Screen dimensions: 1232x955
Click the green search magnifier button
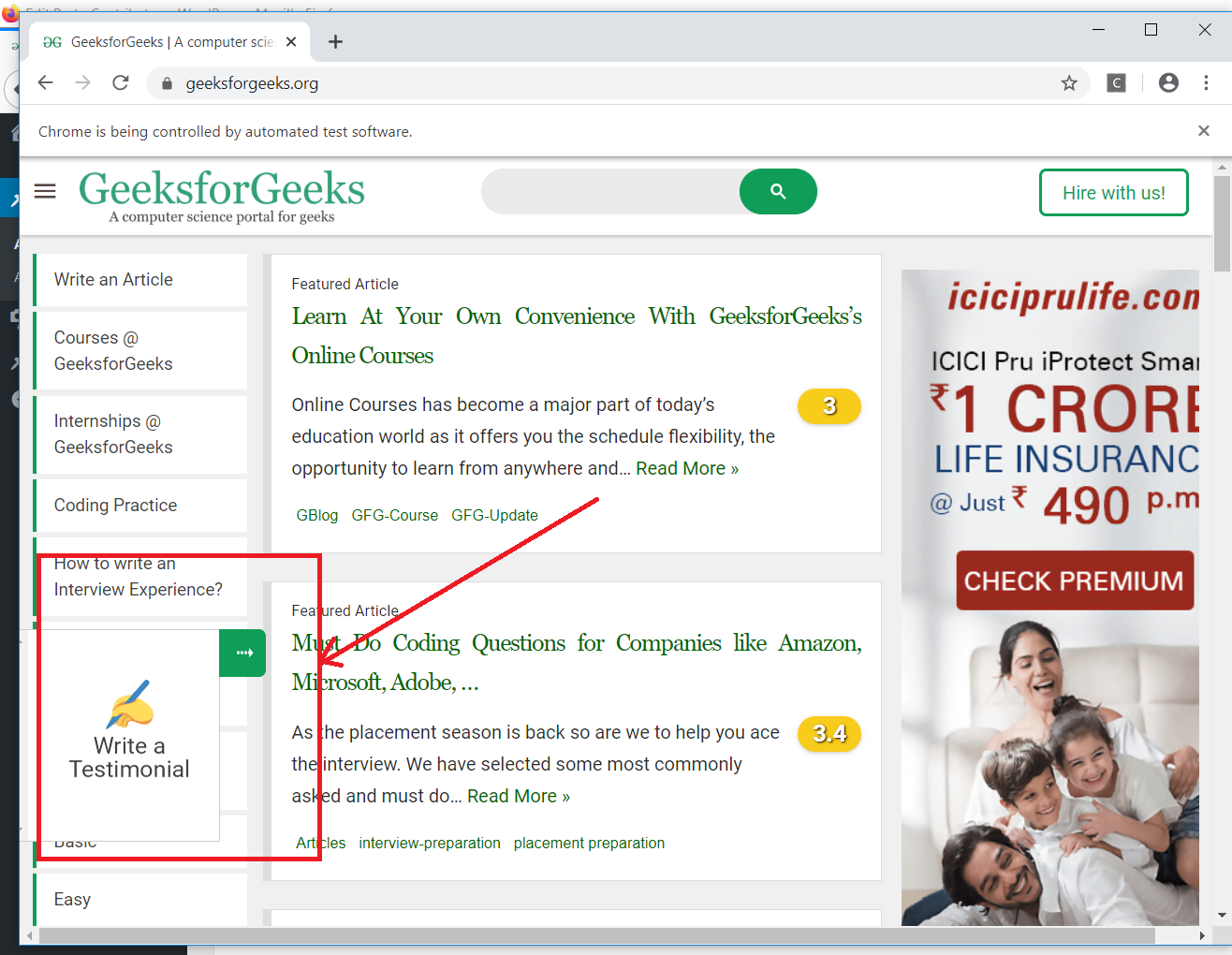778,192
